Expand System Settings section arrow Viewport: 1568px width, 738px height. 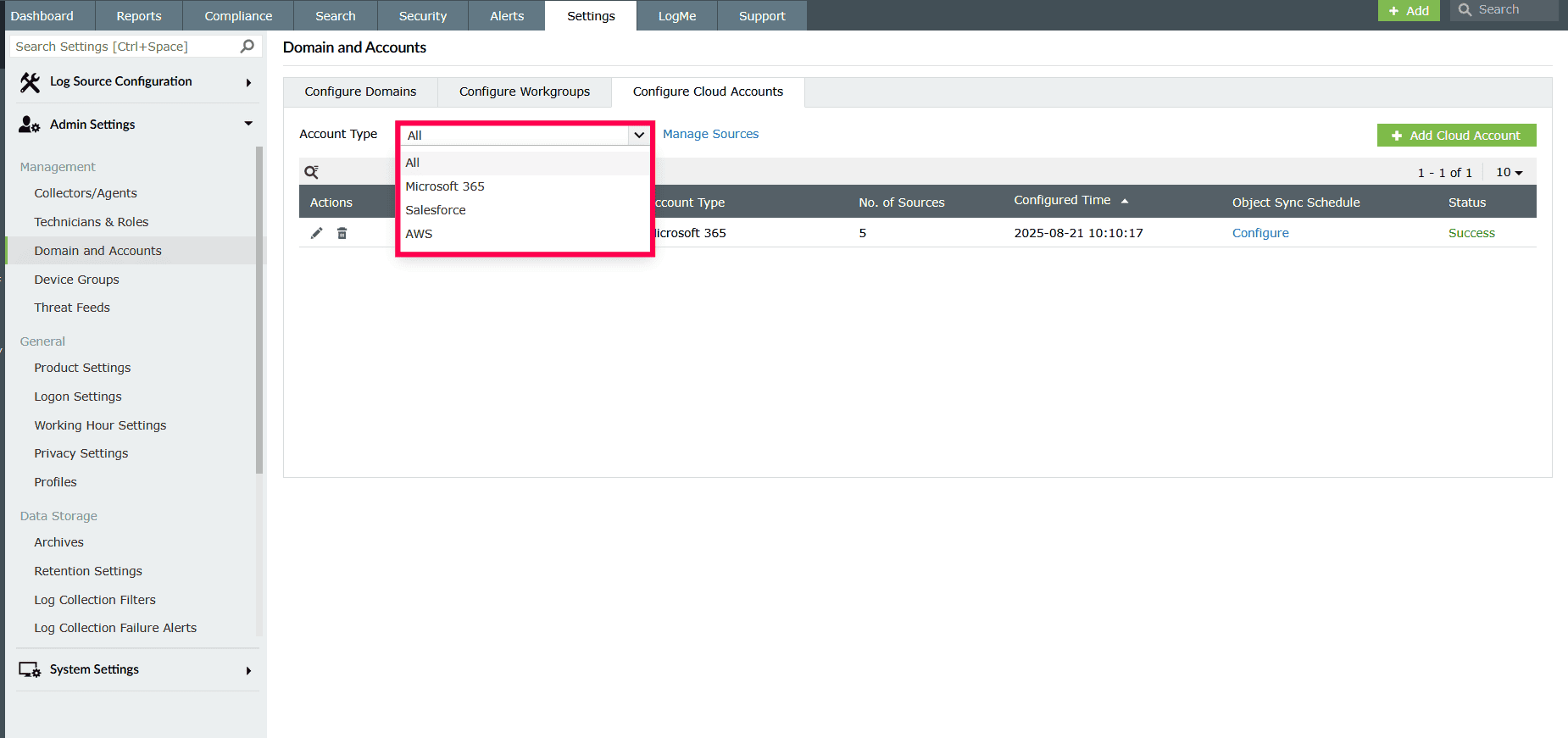[x=248, y=670]
